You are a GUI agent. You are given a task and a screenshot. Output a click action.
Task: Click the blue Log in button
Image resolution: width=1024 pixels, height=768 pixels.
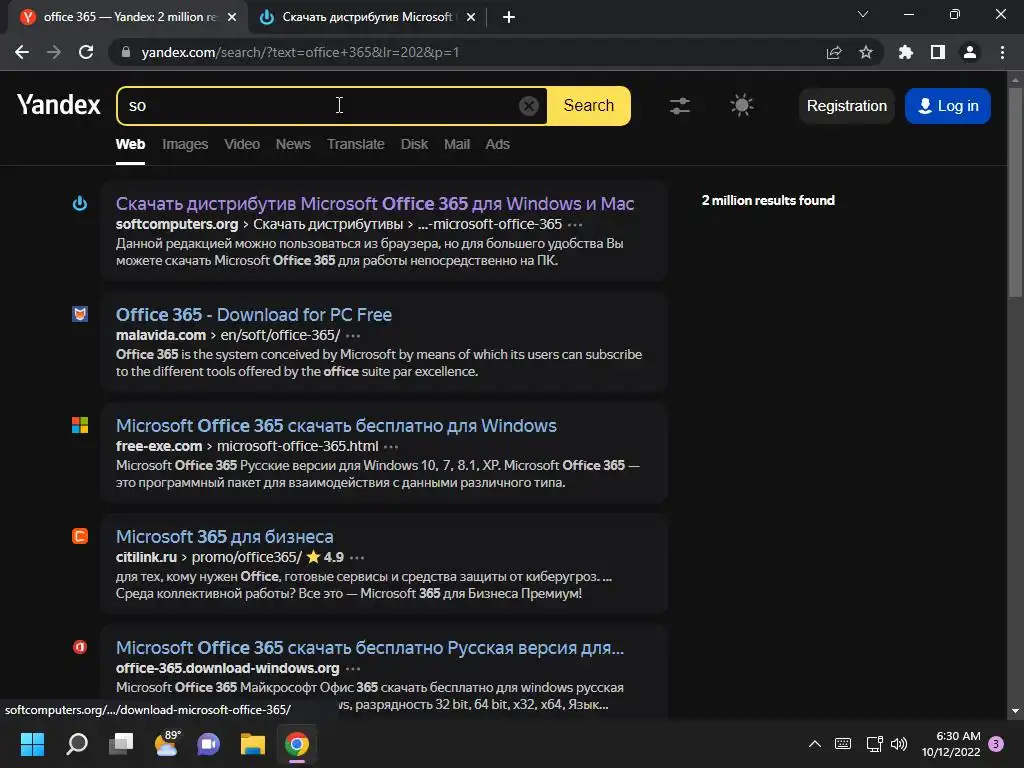point(948,106)
